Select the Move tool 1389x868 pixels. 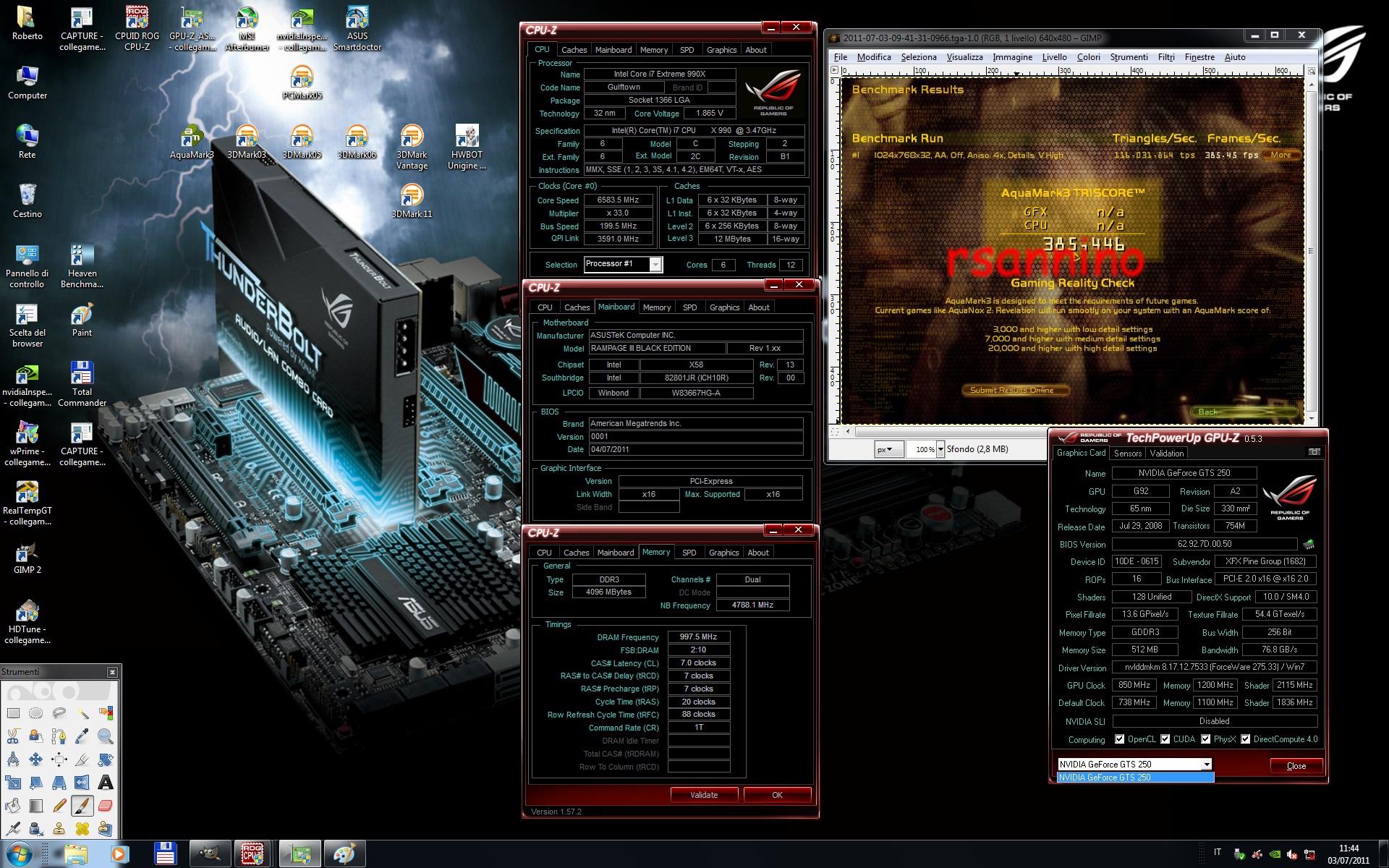36,759
